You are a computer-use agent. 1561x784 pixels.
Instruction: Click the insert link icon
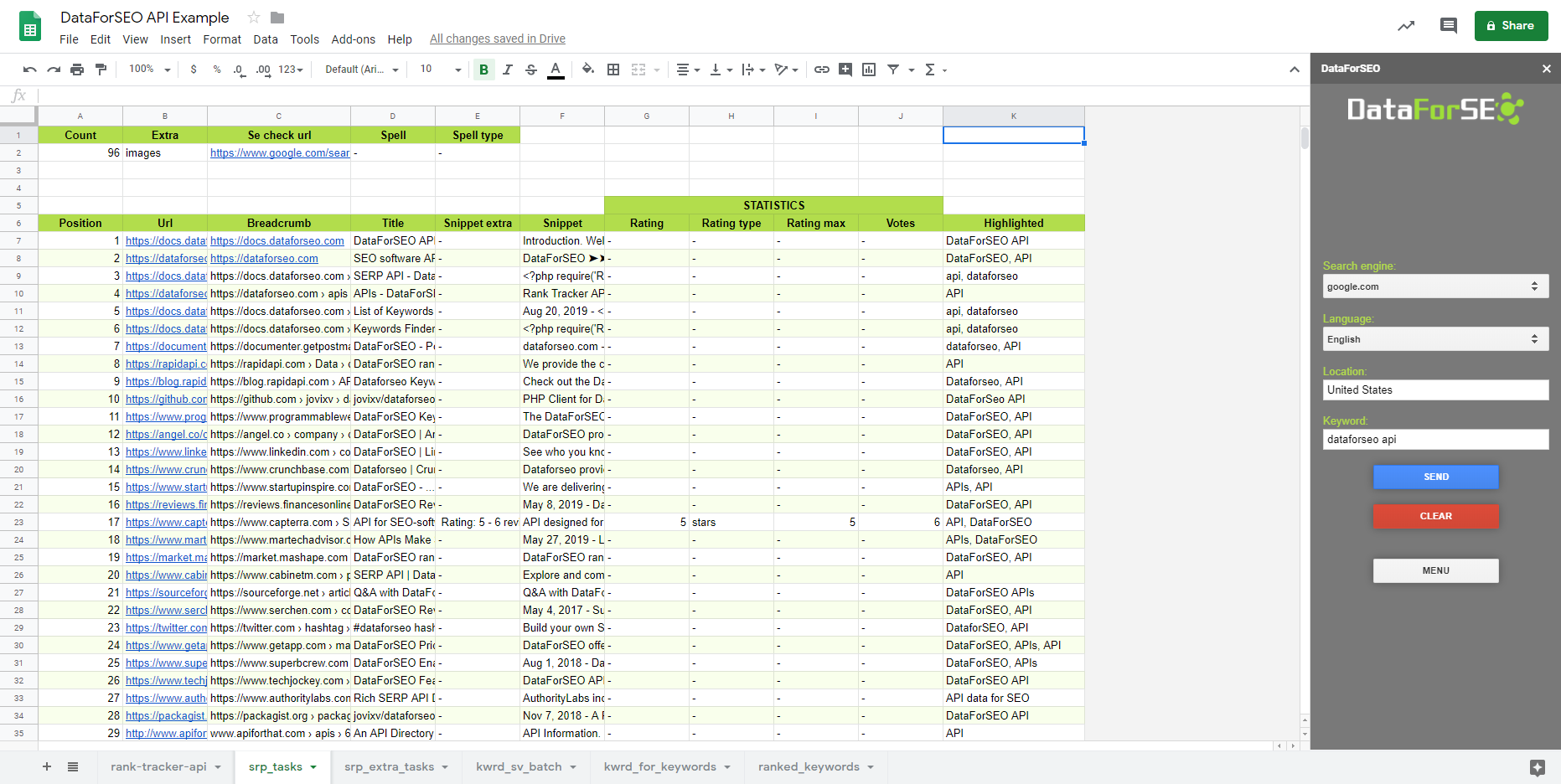pyautogui.click(x=822, y=70)
